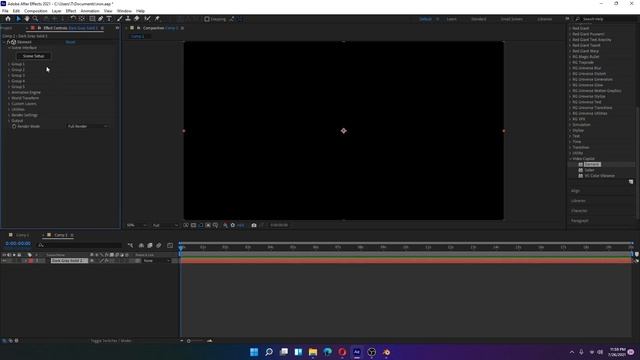Open the Align panel
Screen dimensions: 640x360
[576, 191]
